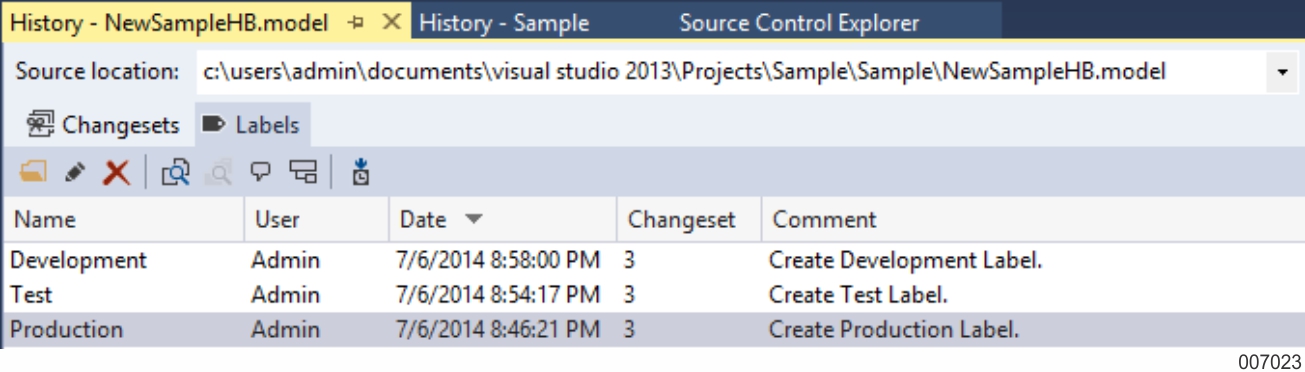The height and width of the screenshot is (372, 1305).
Task: Switch to the Changesets tab
Action: pos(104,125)
